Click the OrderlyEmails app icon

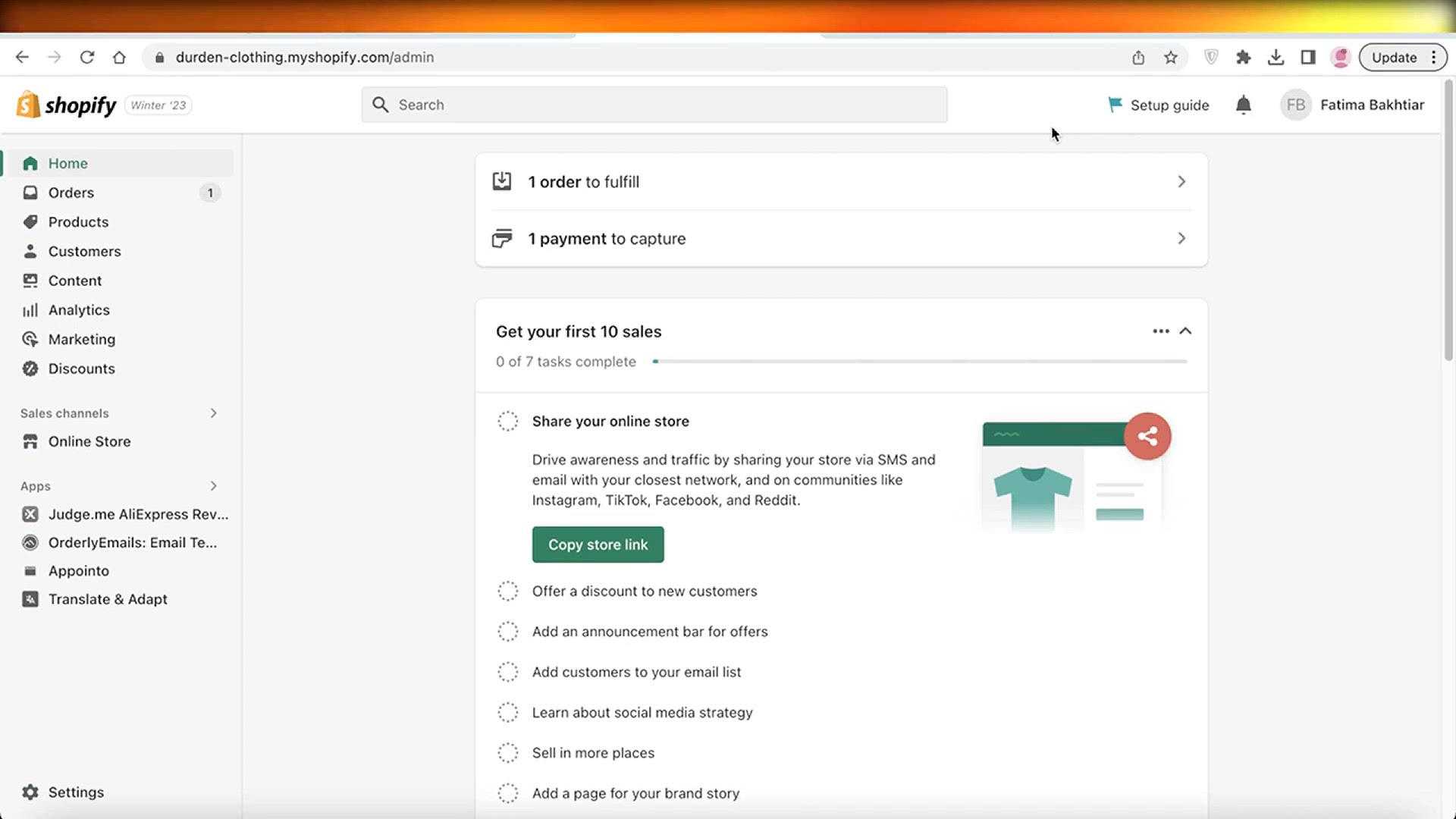pos(30,542)
